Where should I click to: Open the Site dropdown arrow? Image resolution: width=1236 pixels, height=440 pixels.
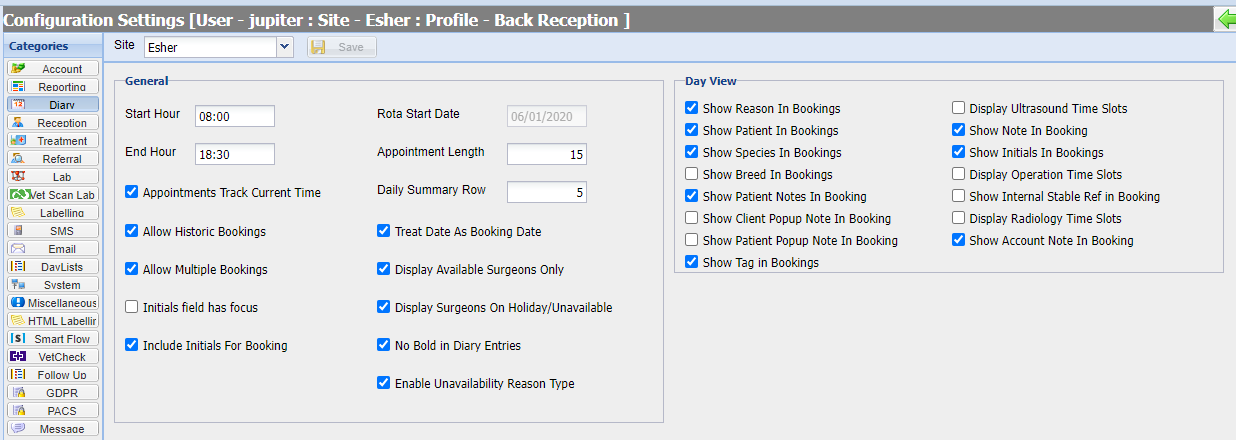(284, 46)
